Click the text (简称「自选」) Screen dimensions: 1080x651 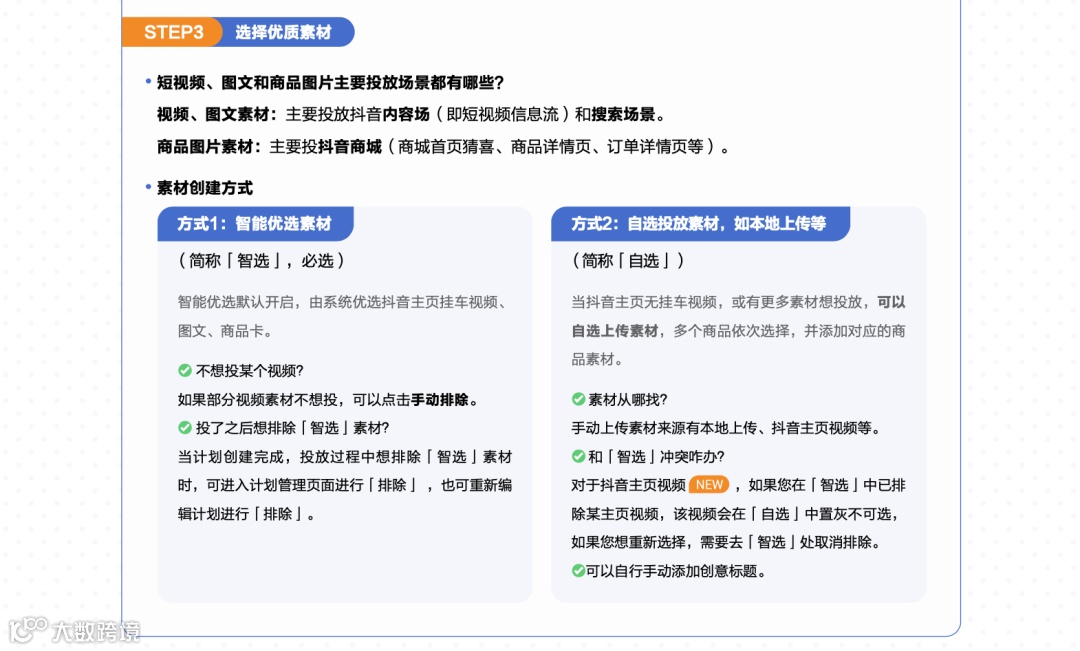coord(627,260)
